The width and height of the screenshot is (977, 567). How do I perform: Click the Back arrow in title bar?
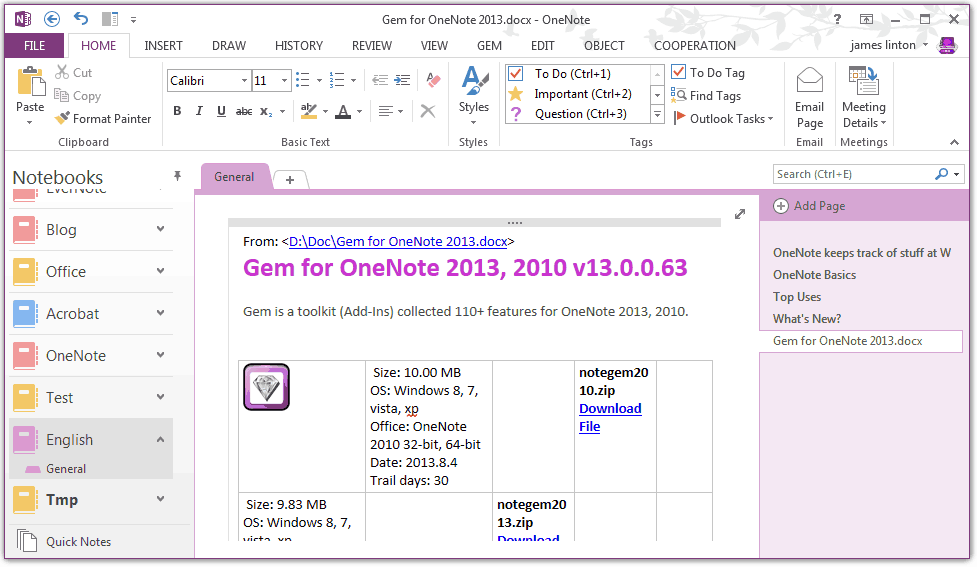point(52,19)
